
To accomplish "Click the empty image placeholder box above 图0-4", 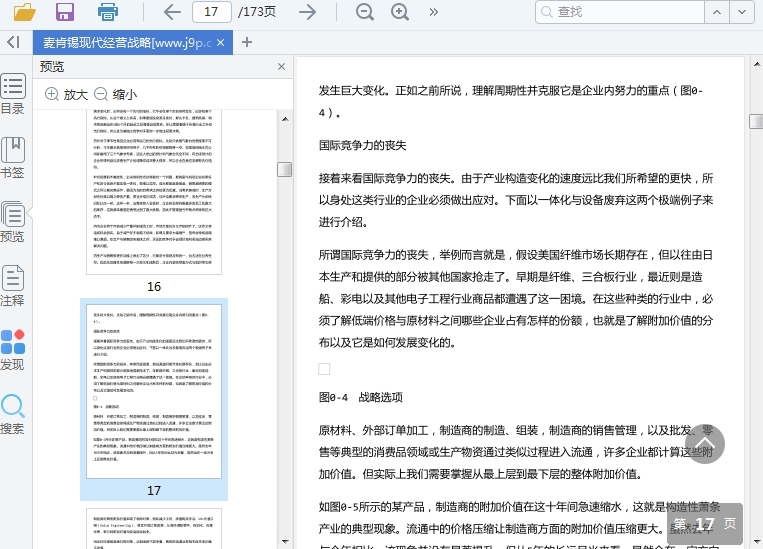I will [324, 369].
